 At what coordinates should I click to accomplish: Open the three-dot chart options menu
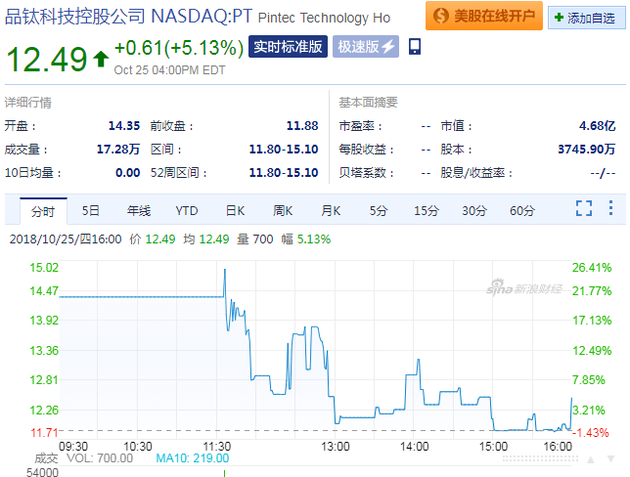(611, 208)
